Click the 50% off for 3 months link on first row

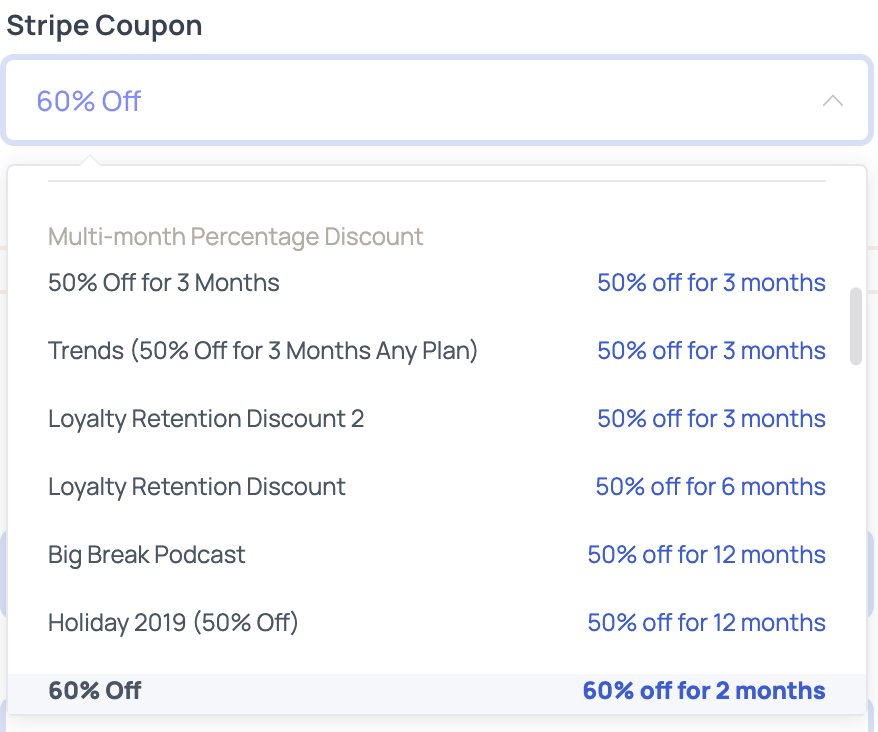pos(711,283)
